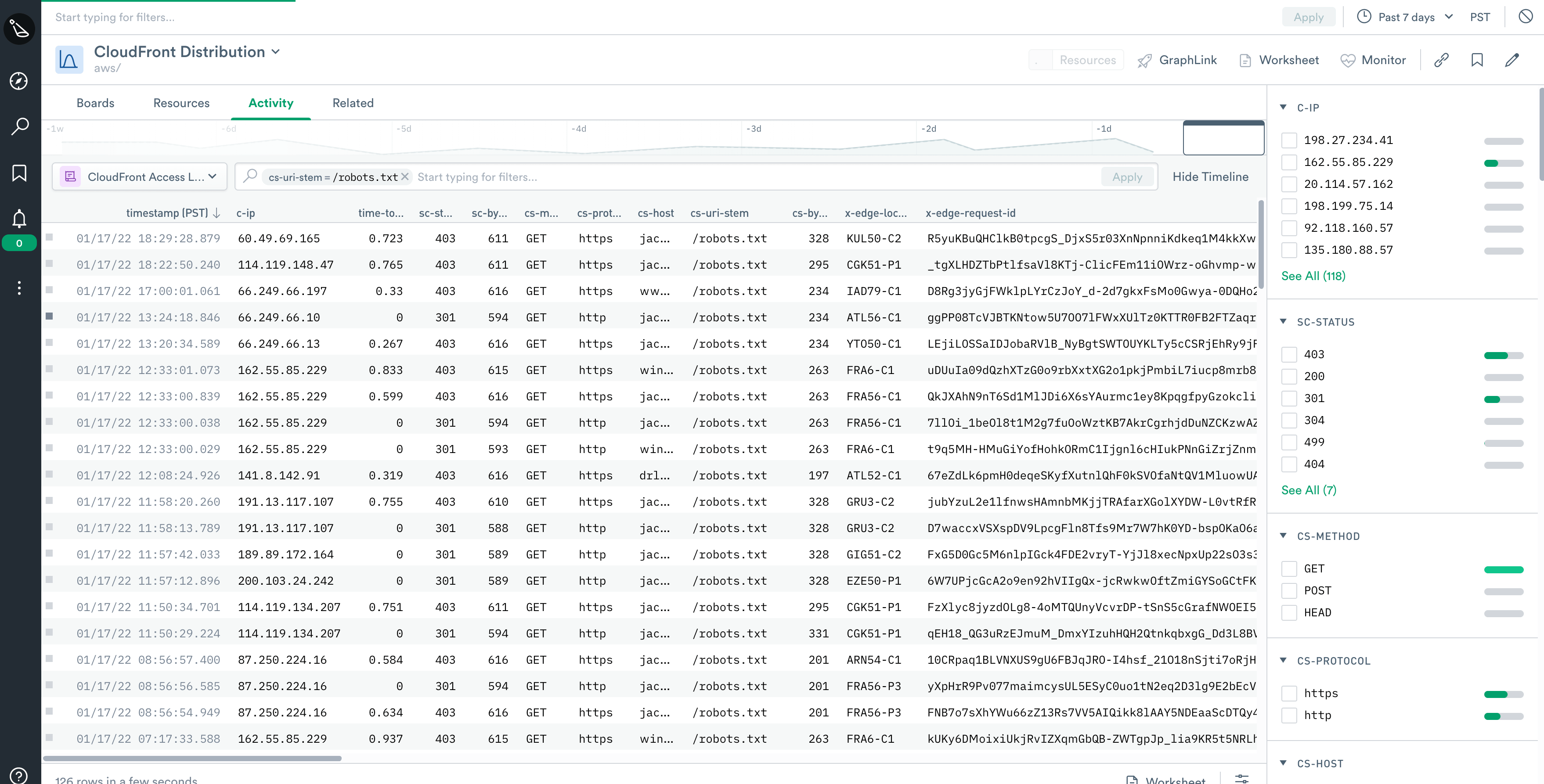Enable the https protocol filter
This screenshot has width=1544, height=784.
pyautogui.click(x=1290, y=693)
